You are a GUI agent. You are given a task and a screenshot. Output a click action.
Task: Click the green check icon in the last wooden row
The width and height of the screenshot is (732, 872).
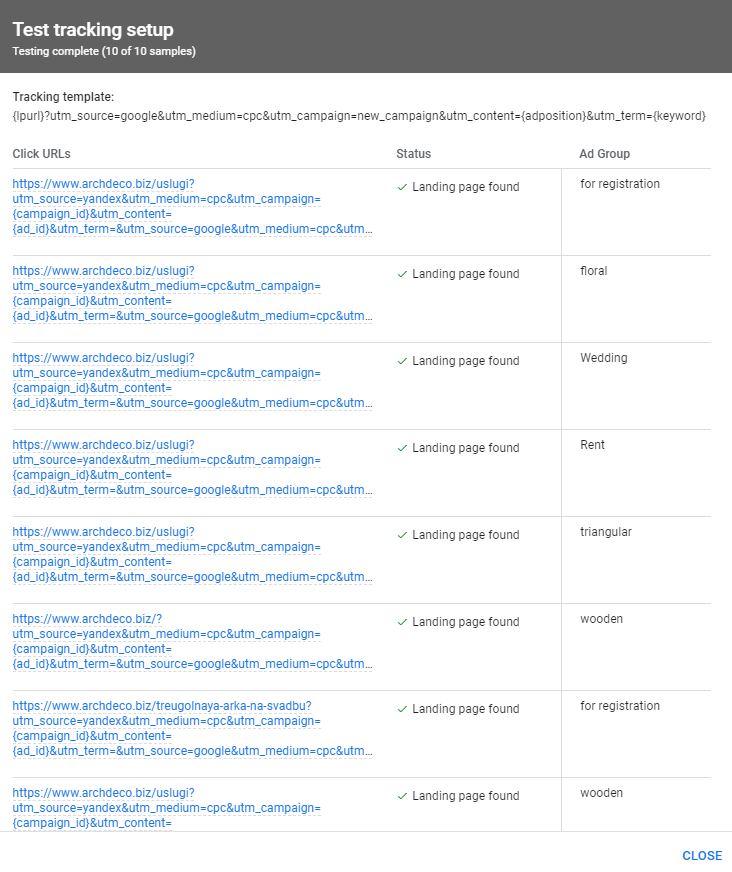click(x=401, y=795)
